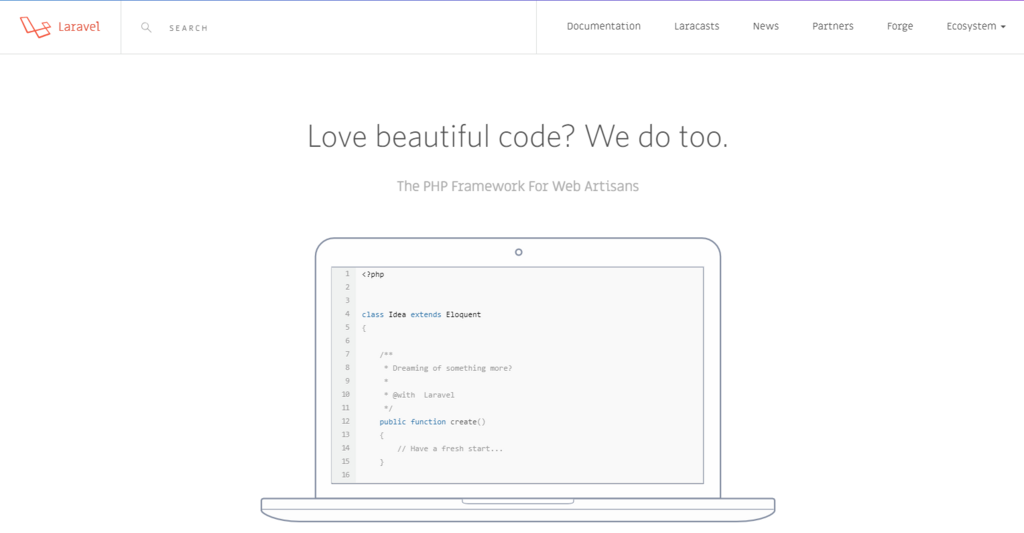Click the laptop webcam circle
The height and width of the screenshot is (533, 1024).
[519, 252]
